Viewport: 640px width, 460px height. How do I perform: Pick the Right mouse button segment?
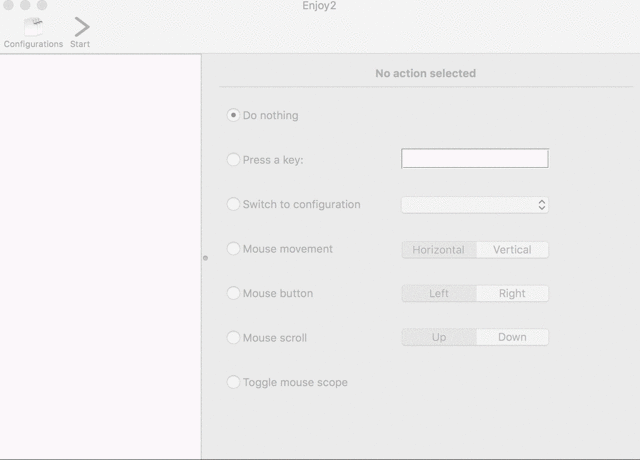pyautogui.click(x=512, y=293)
